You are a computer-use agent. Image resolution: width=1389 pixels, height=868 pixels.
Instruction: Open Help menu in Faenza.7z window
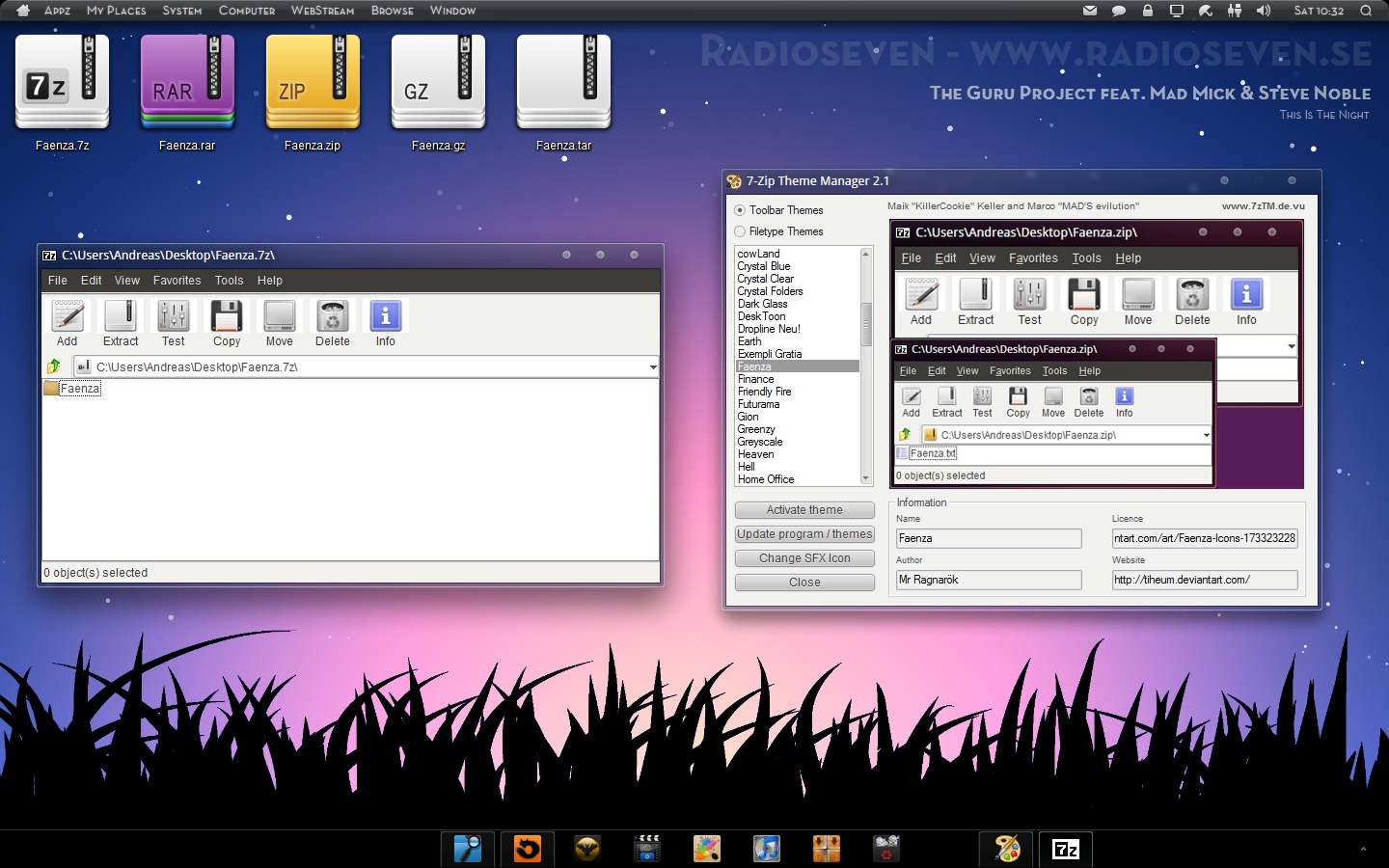tap(270, 281)
